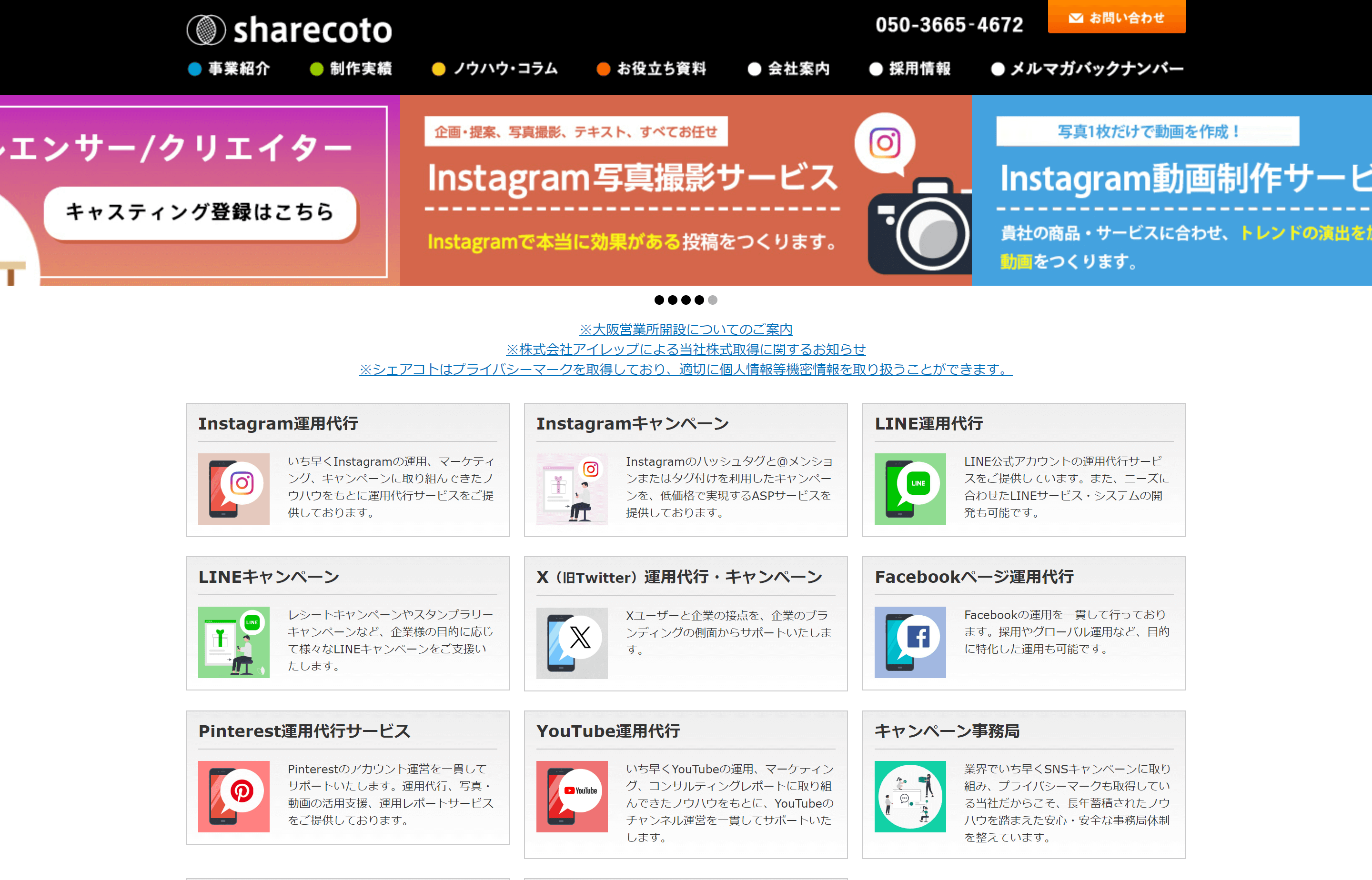Click the Pinterest phone icon
This screenshot has width=1372, height=880.
pyautogui.click(x=233, y=796)
